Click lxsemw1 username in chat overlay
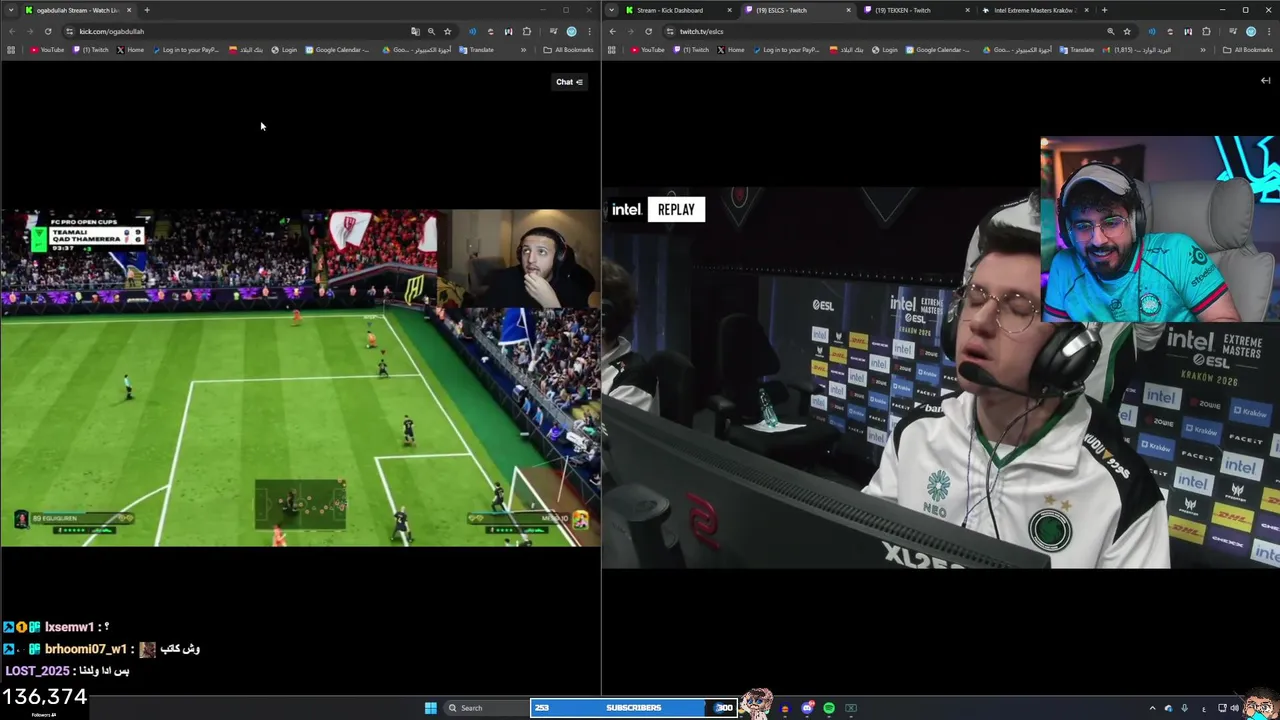 click(69, 627)
